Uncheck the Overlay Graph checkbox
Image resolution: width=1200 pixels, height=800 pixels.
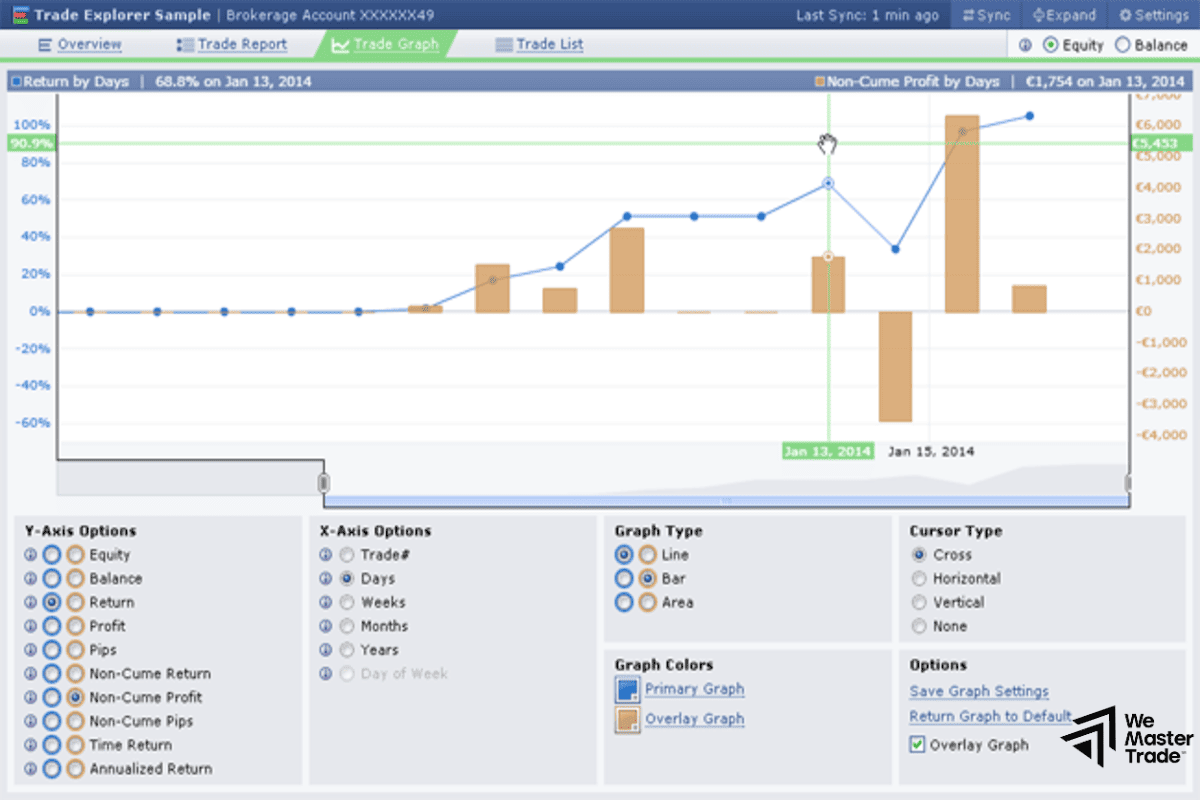pos(917,745)
